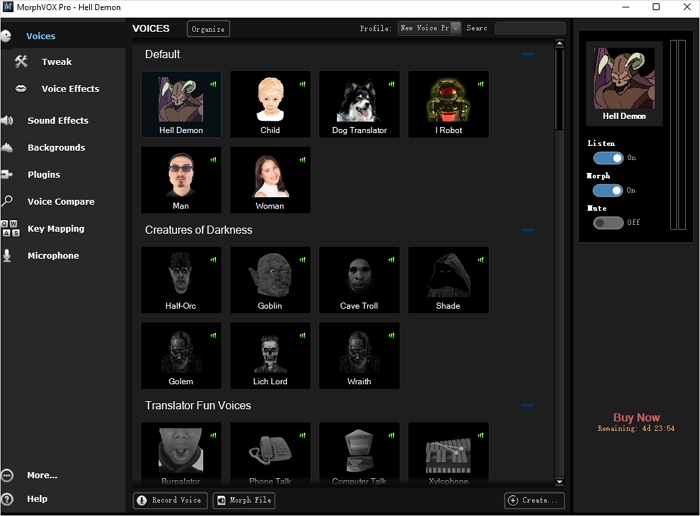Pick the Xylophone voice
This screenshot has width=700, height=516.
point(448,454)
